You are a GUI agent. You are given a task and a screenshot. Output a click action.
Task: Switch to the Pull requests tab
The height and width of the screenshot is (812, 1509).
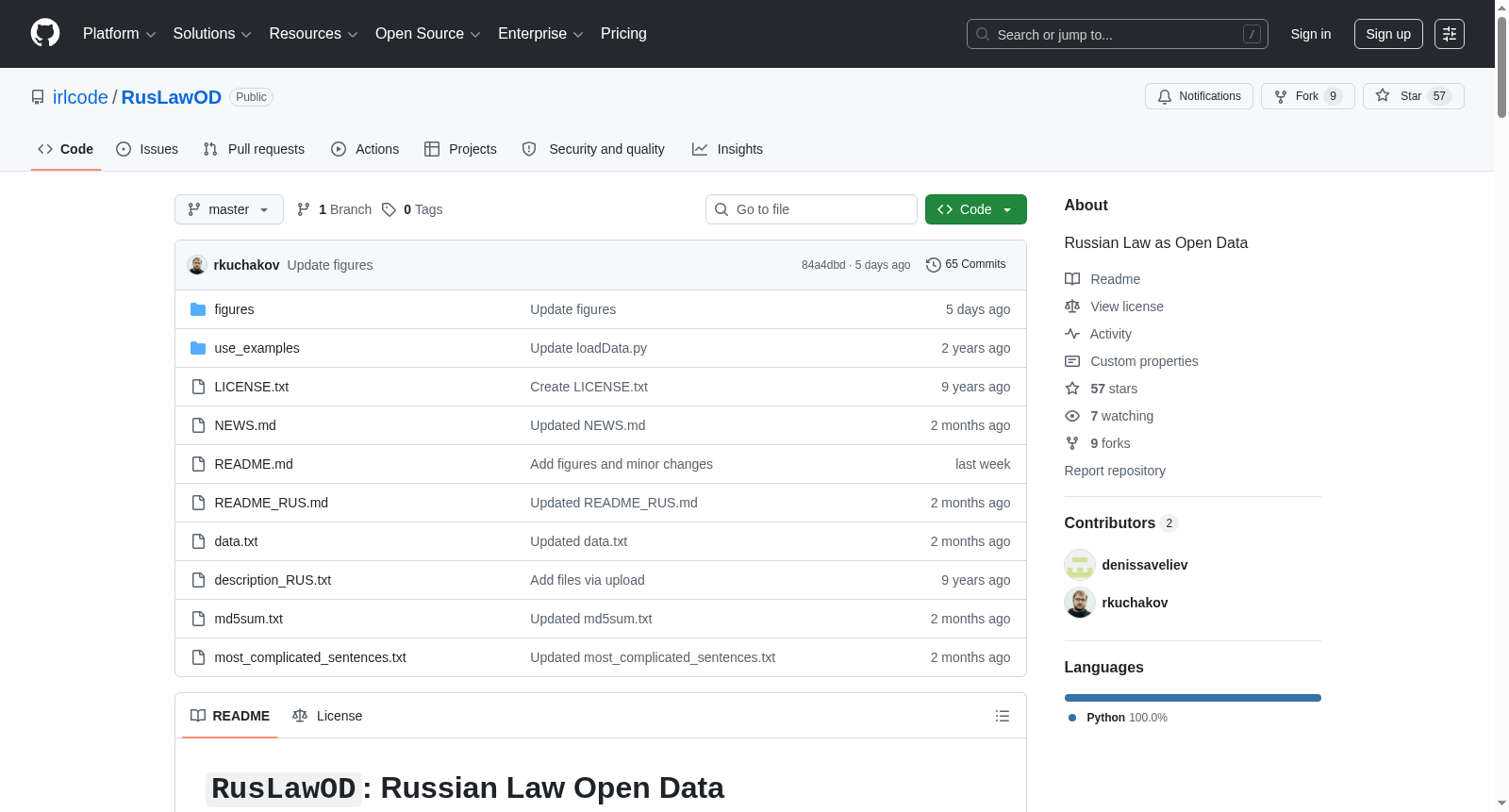tap(254, 149)
